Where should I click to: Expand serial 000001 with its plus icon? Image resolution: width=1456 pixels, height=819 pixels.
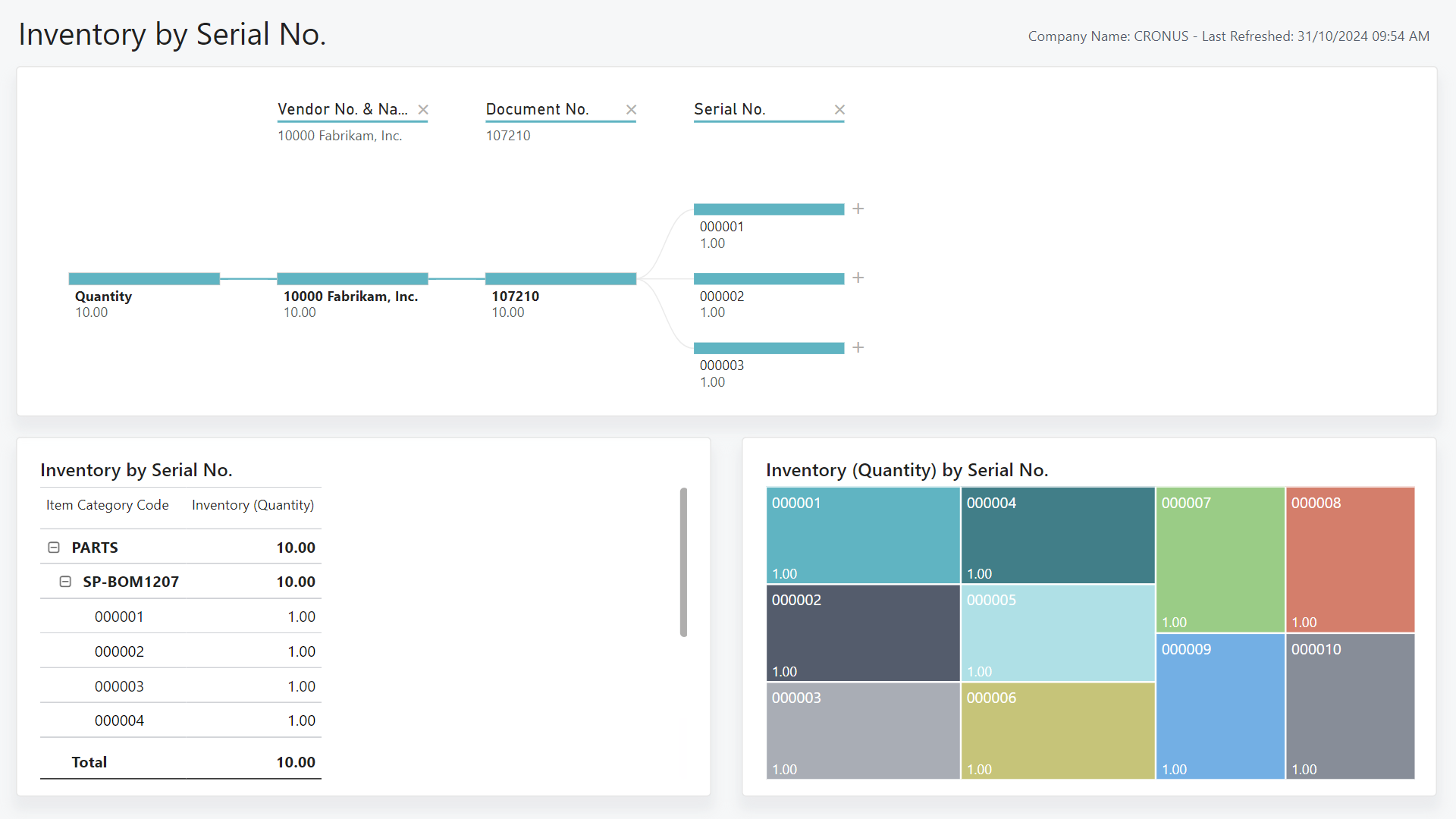coord(858,209)
